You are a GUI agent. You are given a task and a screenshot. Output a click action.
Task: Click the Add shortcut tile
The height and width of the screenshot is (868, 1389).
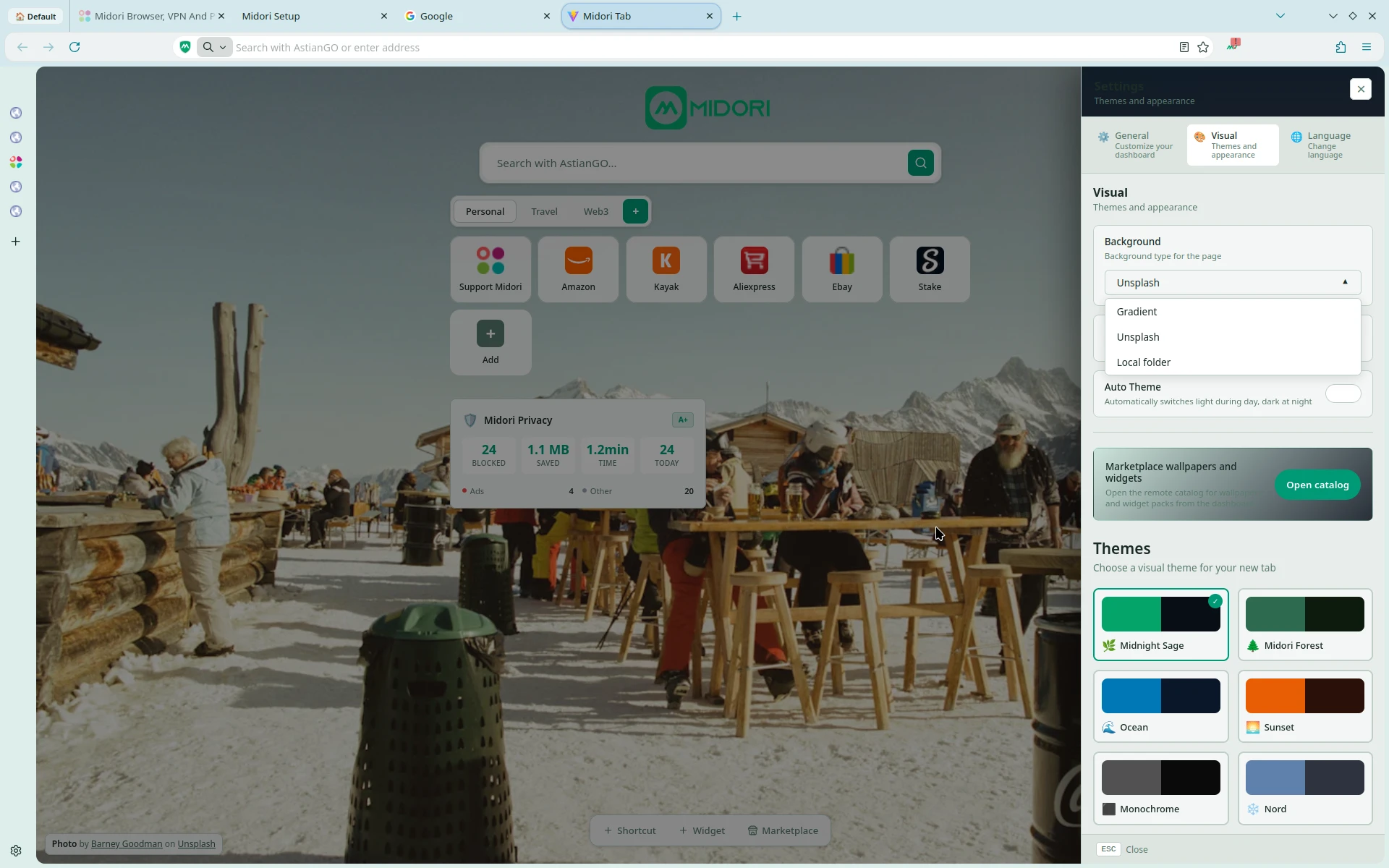[x=490, y=342]
